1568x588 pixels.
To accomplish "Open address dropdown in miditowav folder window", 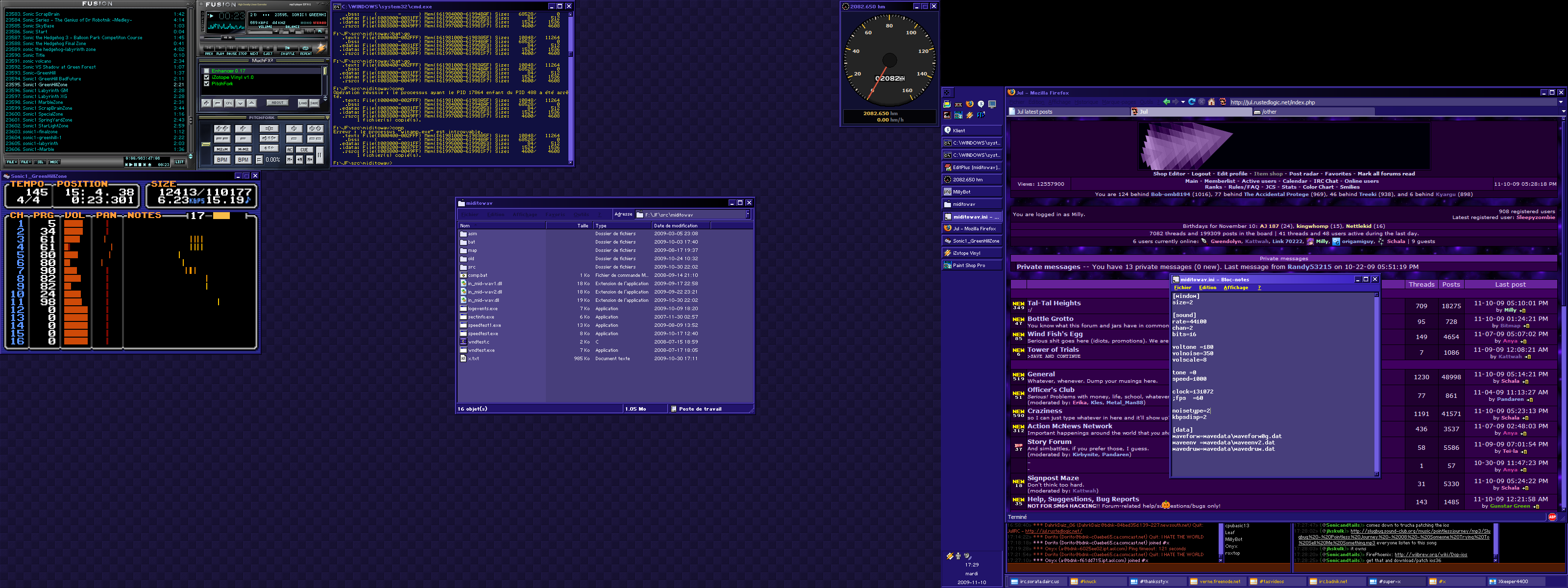I will click(748, 214).
